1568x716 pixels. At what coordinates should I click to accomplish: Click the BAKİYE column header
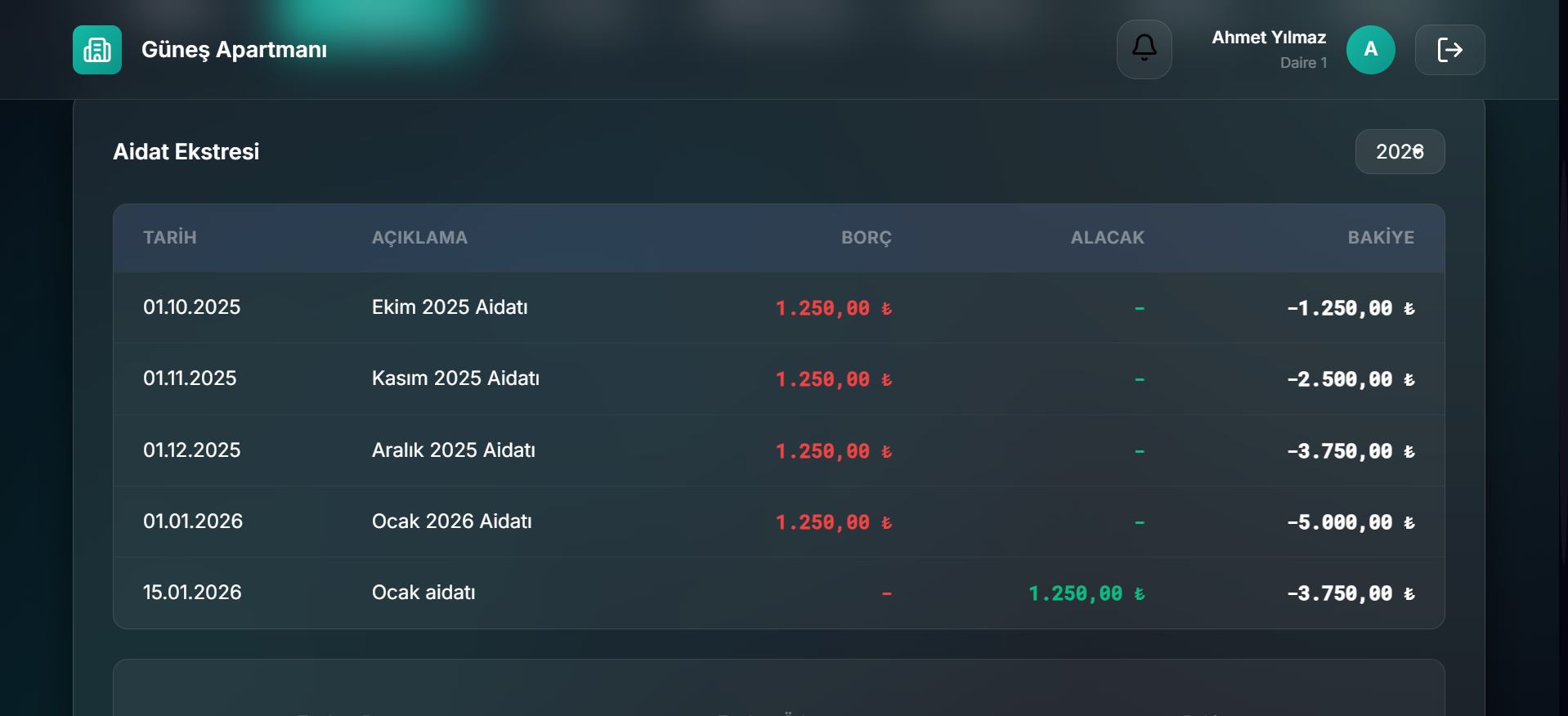tap(1380, 238)
